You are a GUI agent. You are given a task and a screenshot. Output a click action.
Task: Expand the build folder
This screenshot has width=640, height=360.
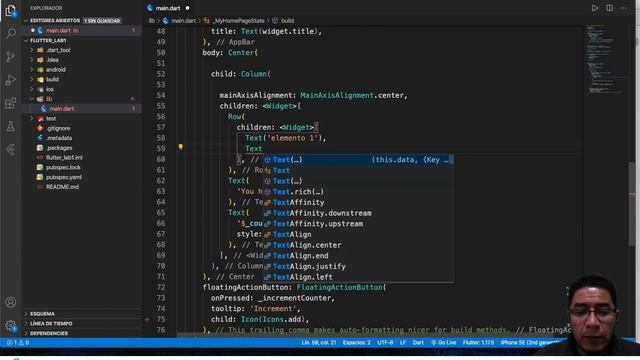point(52,79)
